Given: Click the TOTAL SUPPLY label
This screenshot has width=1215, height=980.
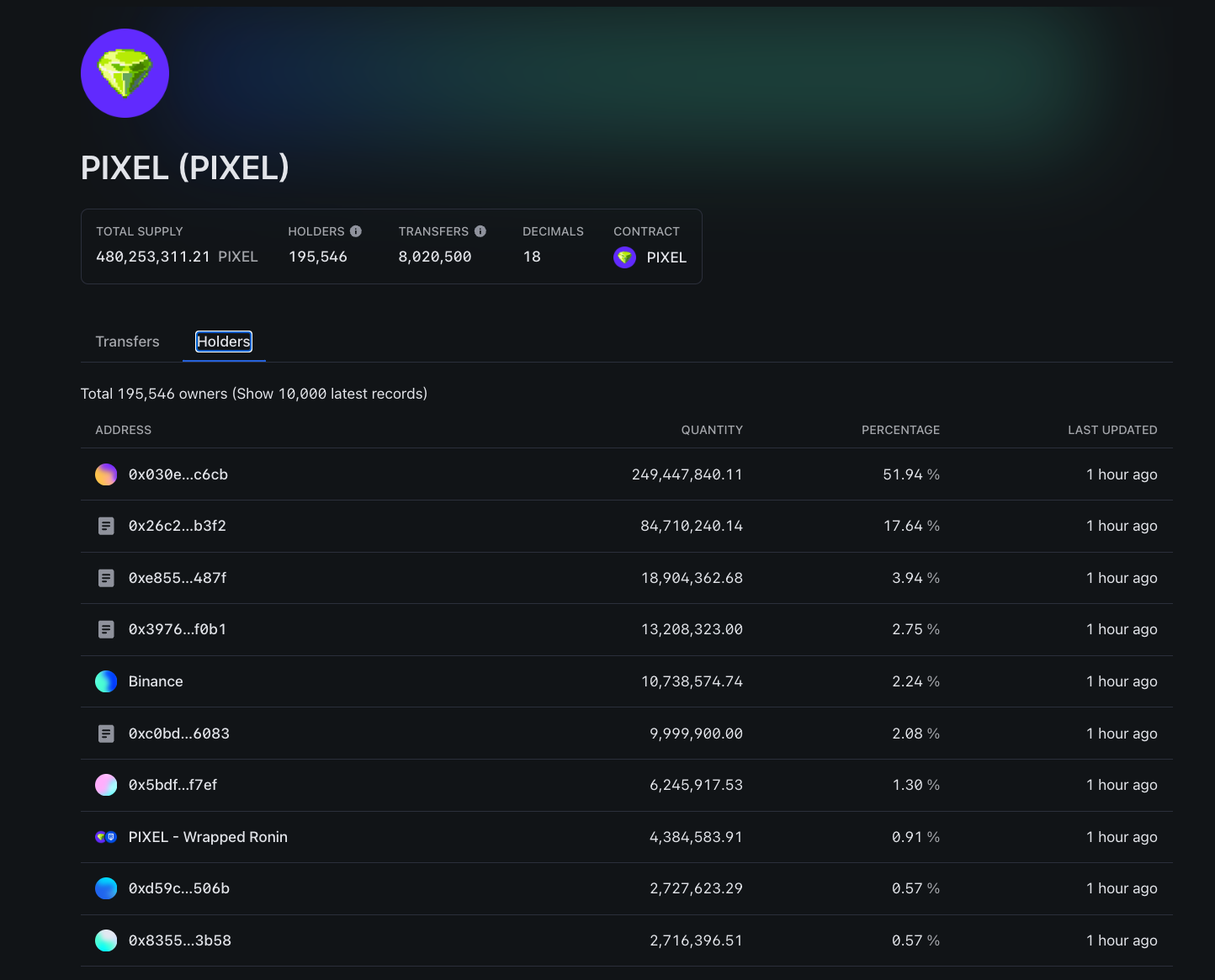Looking at the screenshot, I should point(140,231).
